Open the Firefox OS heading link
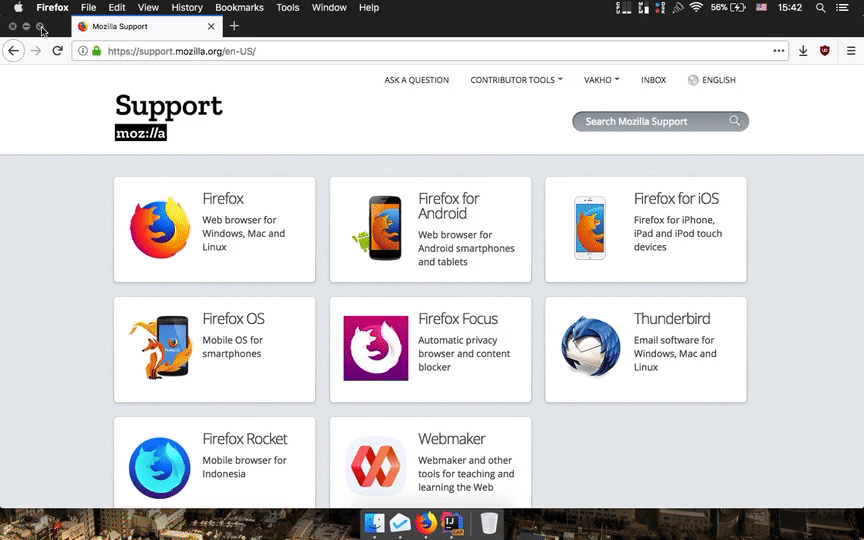 coord(233,318)
